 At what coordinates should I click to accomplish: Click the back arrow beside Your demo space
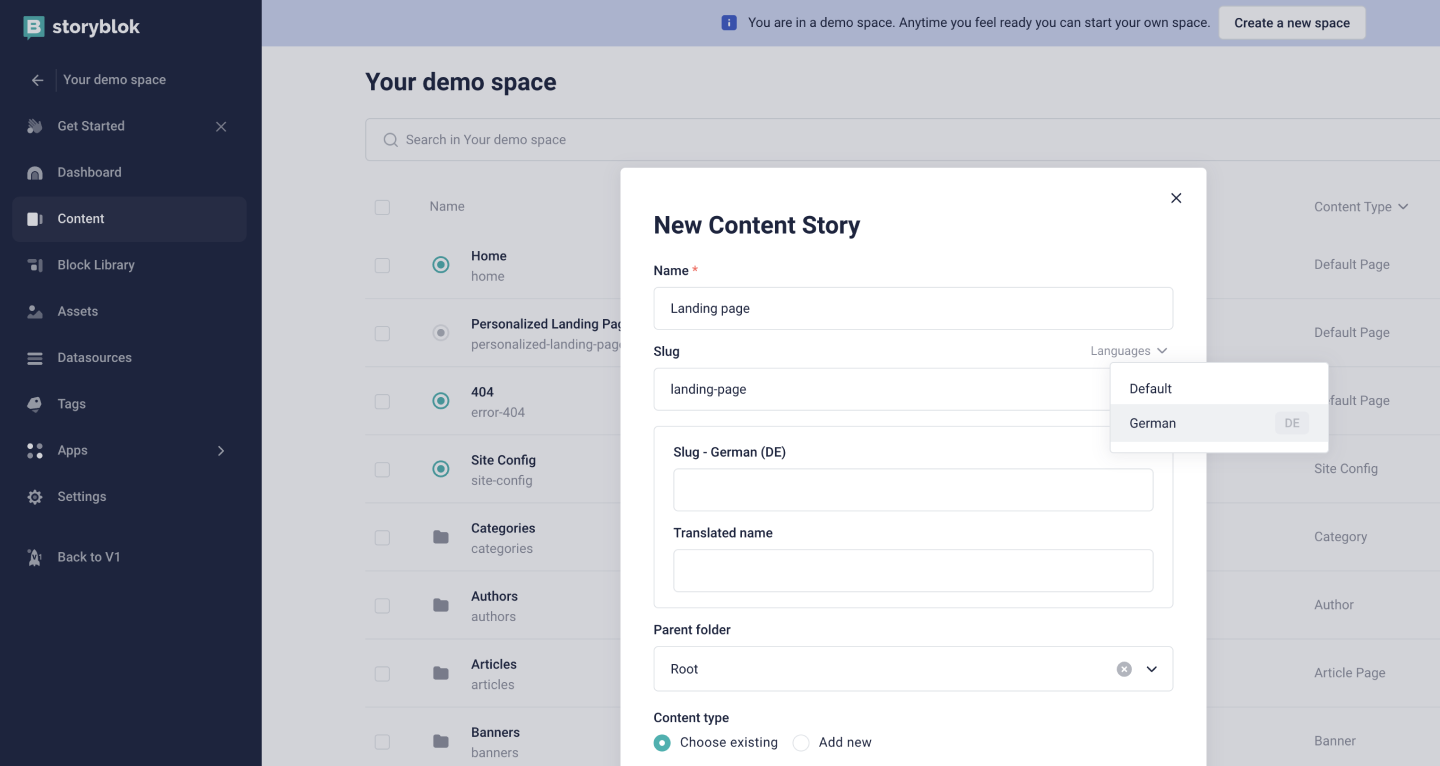point(37,80)
